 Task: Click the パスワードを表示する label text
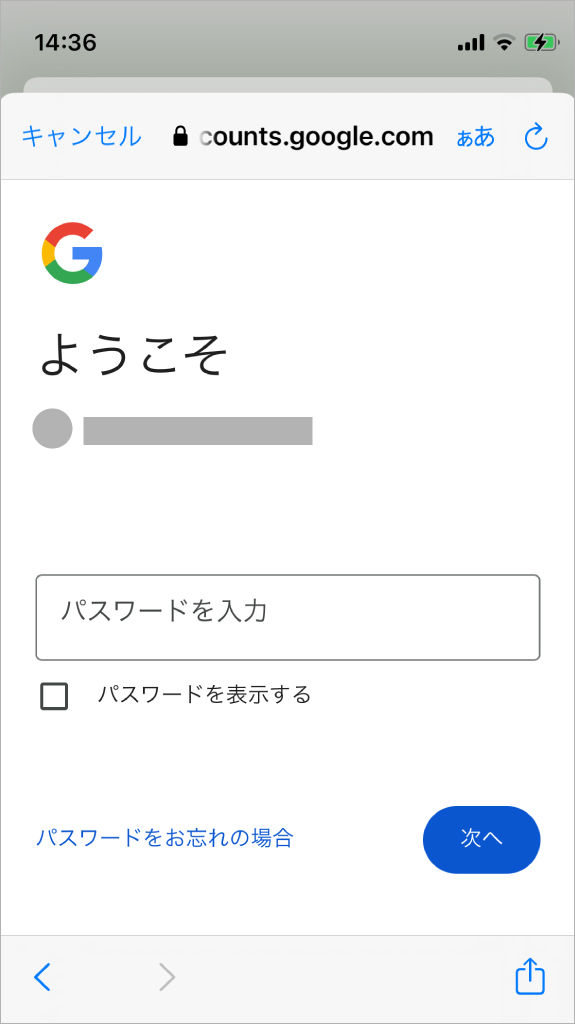tap(204, 695)
